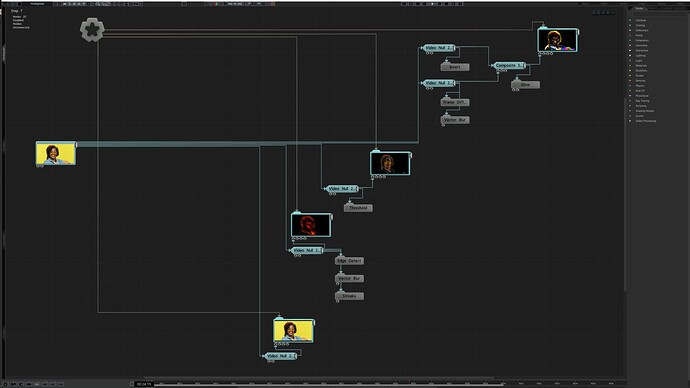Screen dimensions: 690x388
Task: Select the final composite output thumbnail node
Action: click(558, 40)
